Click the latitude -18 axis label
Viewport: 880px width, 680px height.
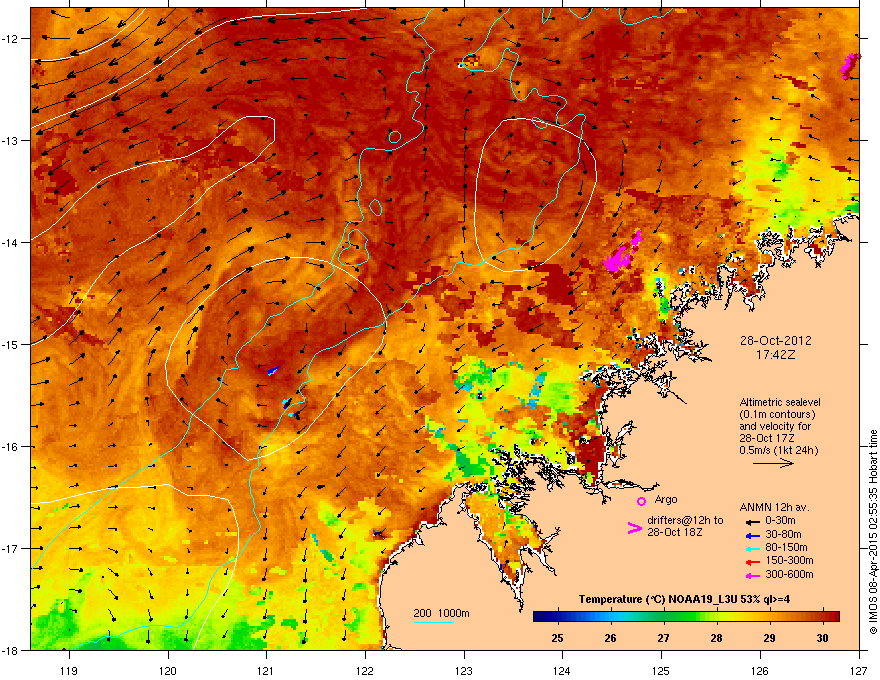coord(11,650)
